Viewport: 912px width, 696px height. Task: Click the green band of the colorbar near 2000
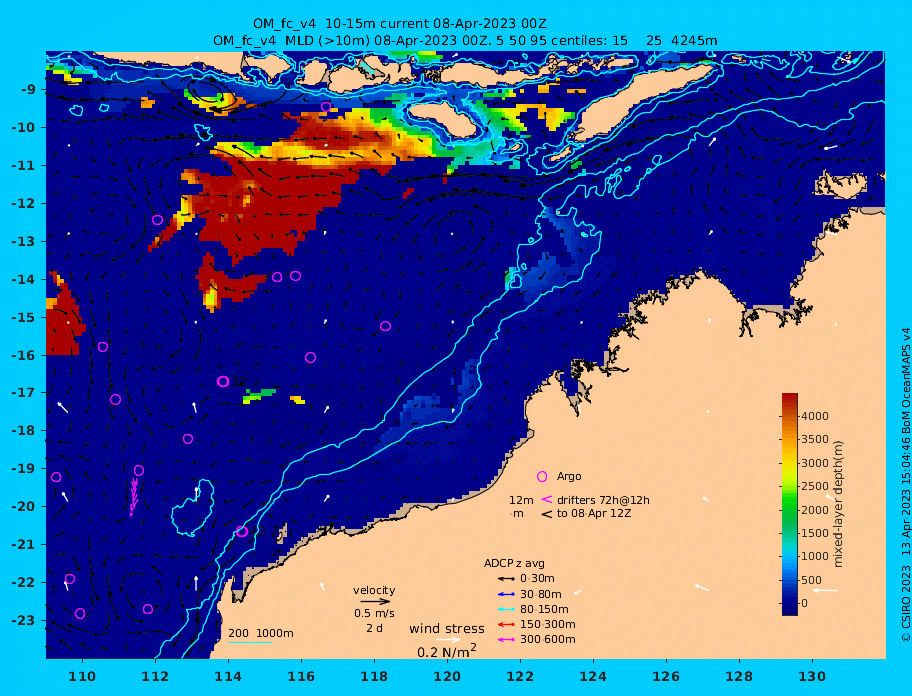coord(790,510)
